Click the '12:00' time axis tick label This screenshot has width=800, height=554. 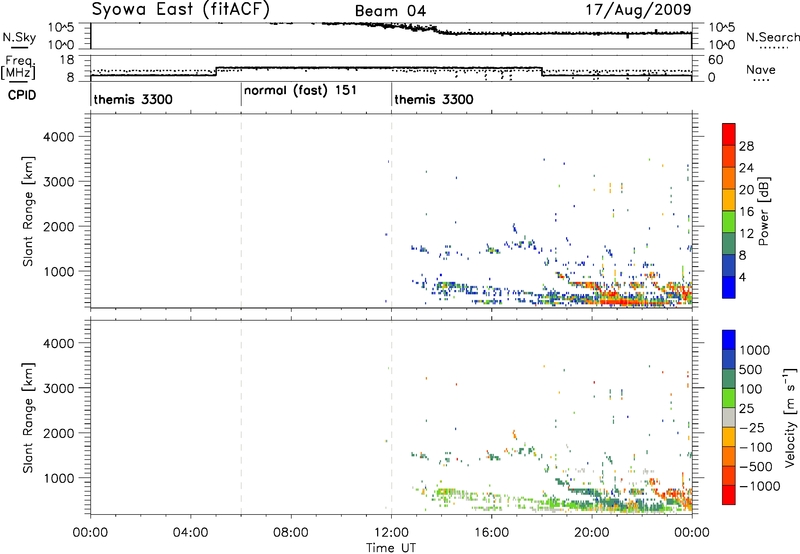click(391, 533)
